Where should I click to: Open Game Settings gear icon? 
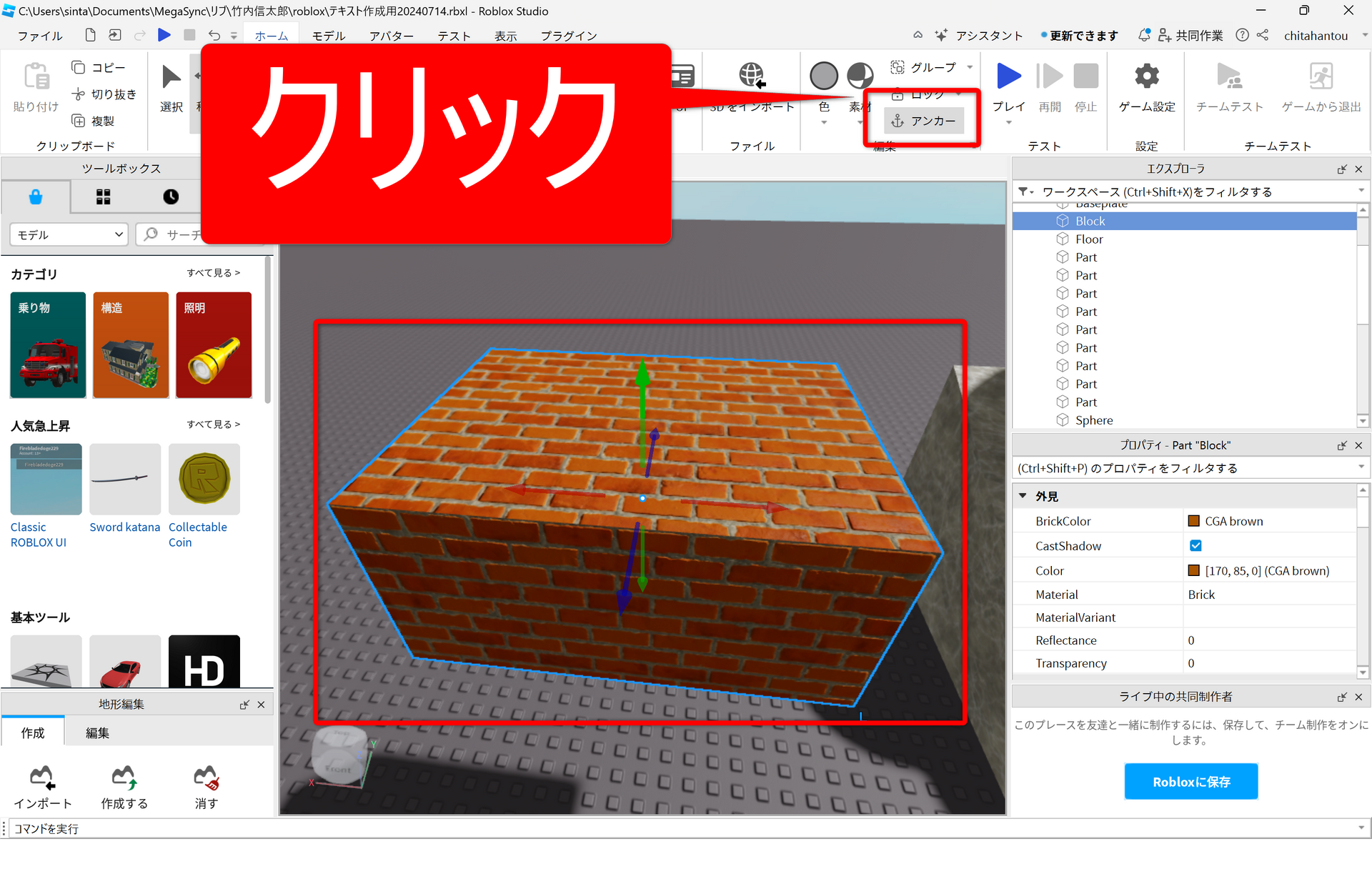point(1146,76)
